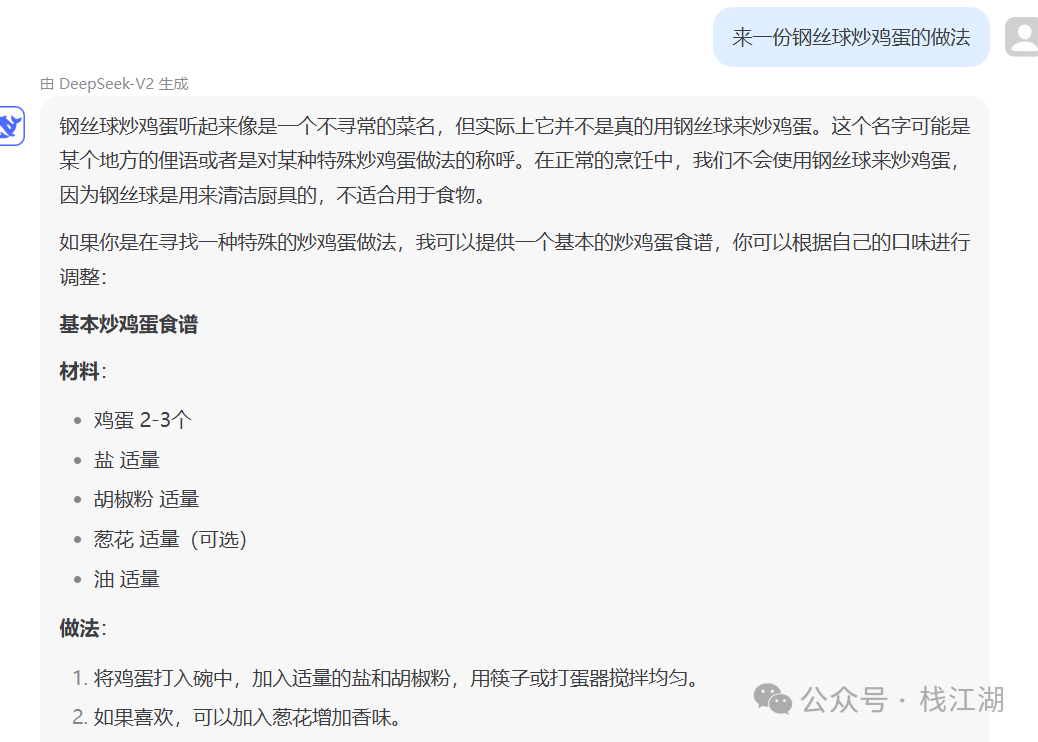
Task: Click the '胡椒粉 适量' list item
Action: click(x=146, y=499)
